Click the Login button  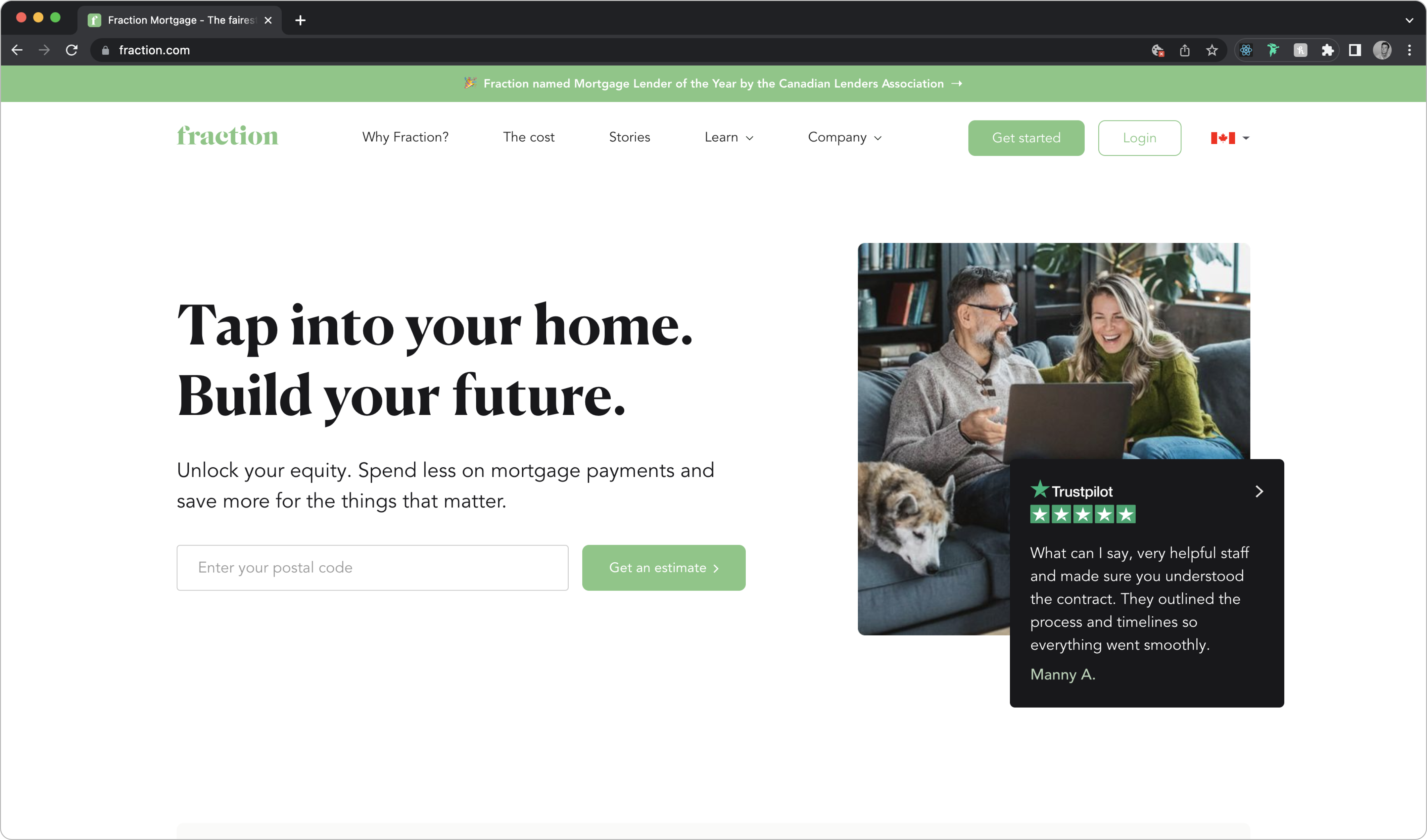coord(1139,138)
